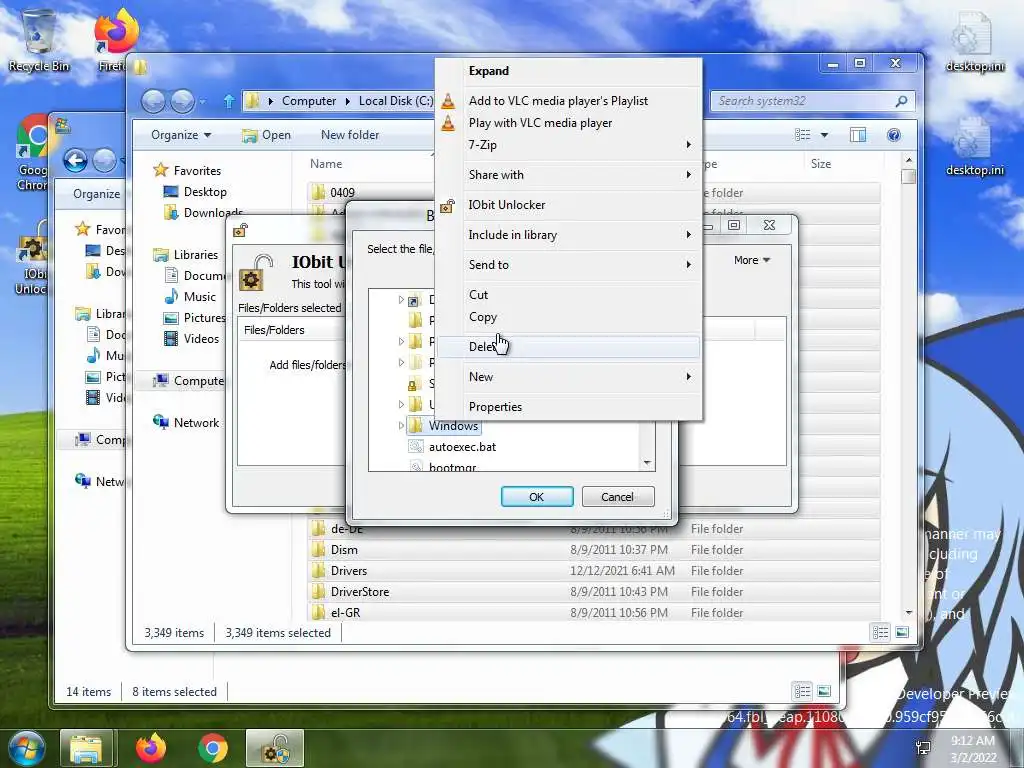Select the Drivers folder icon in file list
This screenshot has height=768, width=1024.
pos(318,570)
